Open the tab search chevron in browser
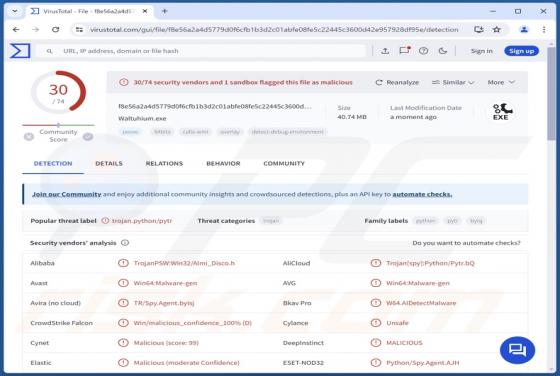Screen dimensions: 560x376 tap(15, 11)
